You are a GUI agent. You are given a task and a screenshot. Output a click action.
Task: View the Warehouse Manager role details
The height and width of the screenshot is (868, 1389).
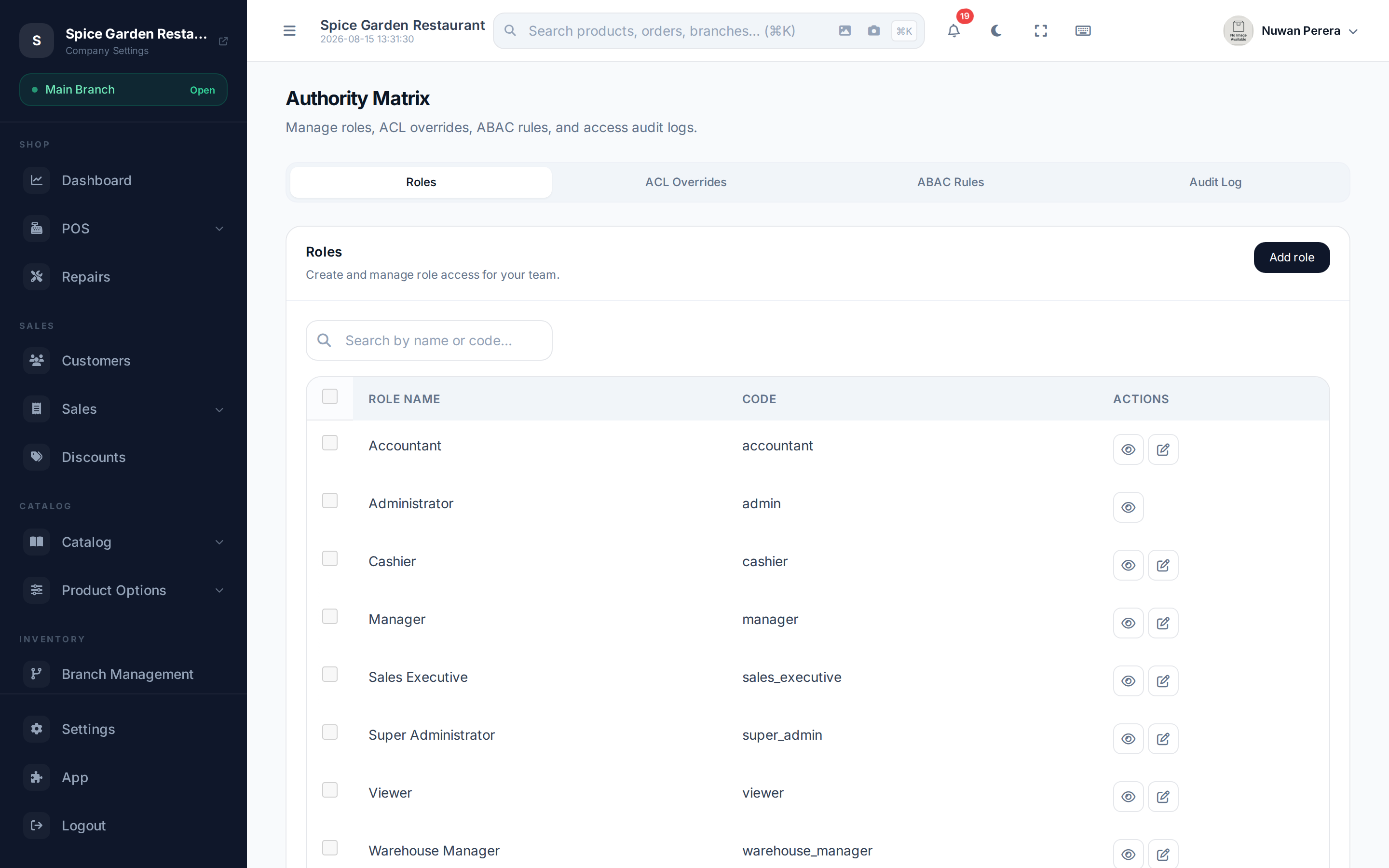pos(1129,855)
